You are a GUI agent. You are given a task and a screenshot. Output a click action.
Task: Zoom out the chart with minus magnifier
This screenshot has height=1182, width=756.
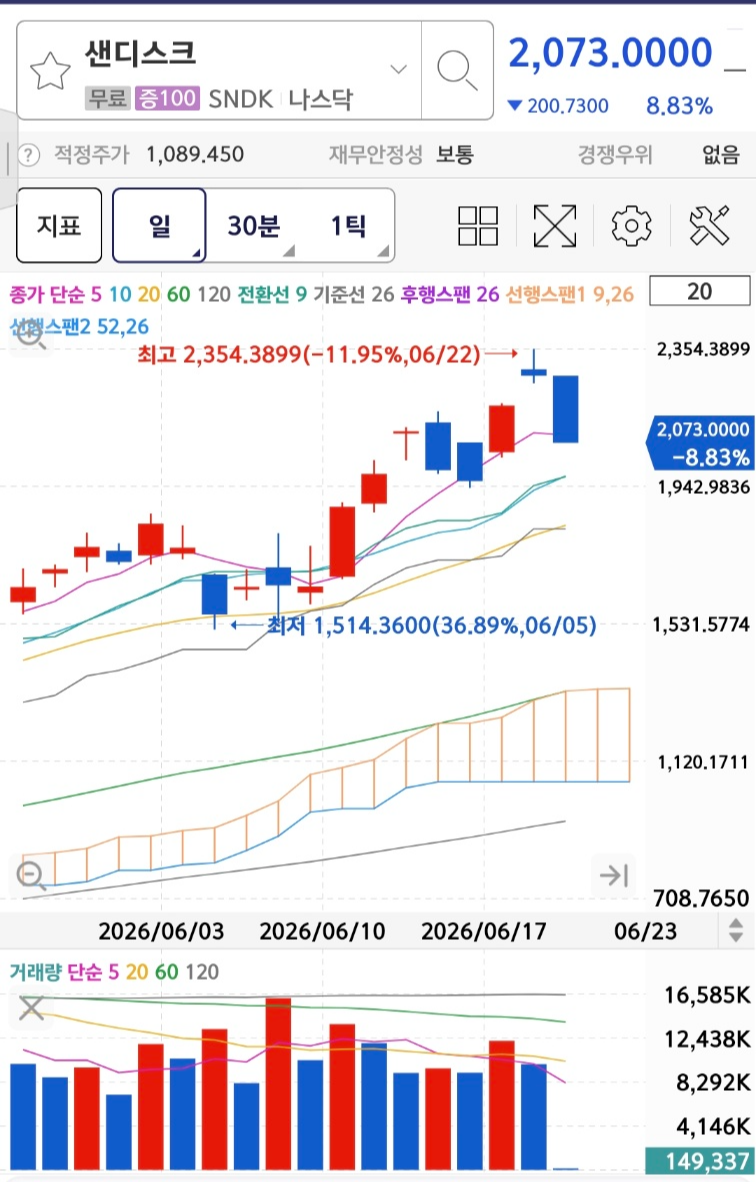pos(31,875)
